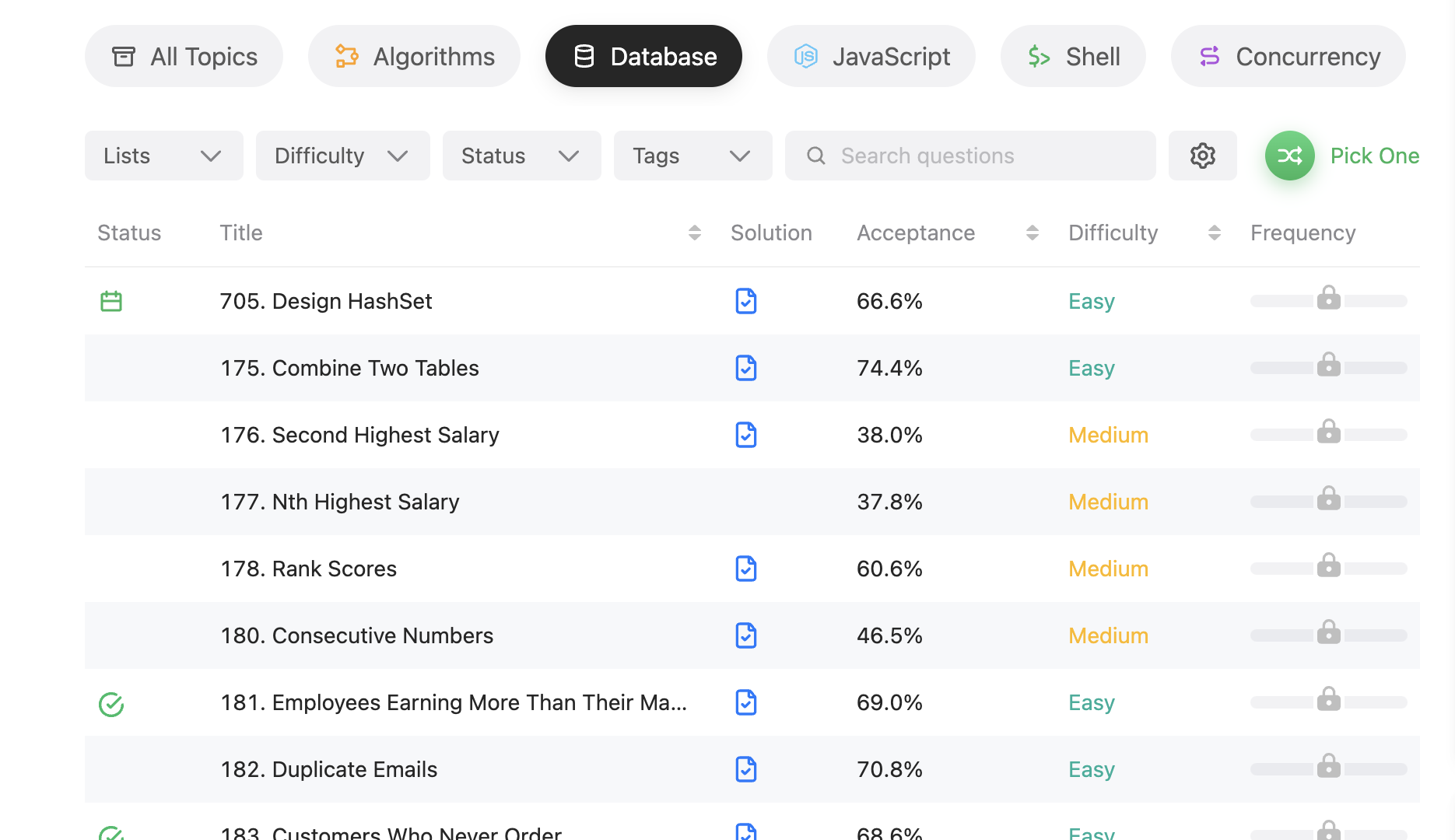Screen dimensions: 1455x840
Task: Click frequency lock for Duplicate Emails
Action: click(x=1328, y=765)
